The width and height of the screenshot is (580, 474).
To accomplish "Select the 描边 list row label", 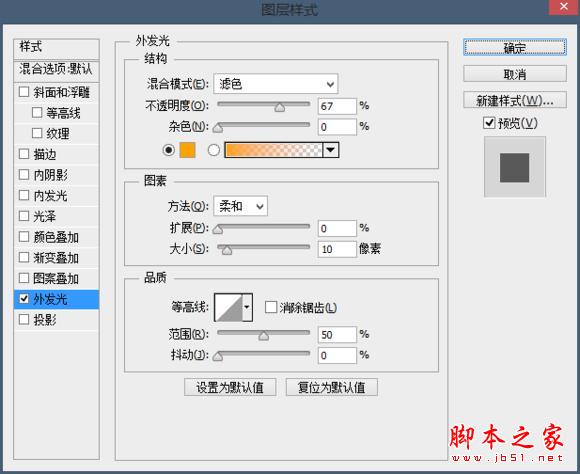I will tap(45, 154).
